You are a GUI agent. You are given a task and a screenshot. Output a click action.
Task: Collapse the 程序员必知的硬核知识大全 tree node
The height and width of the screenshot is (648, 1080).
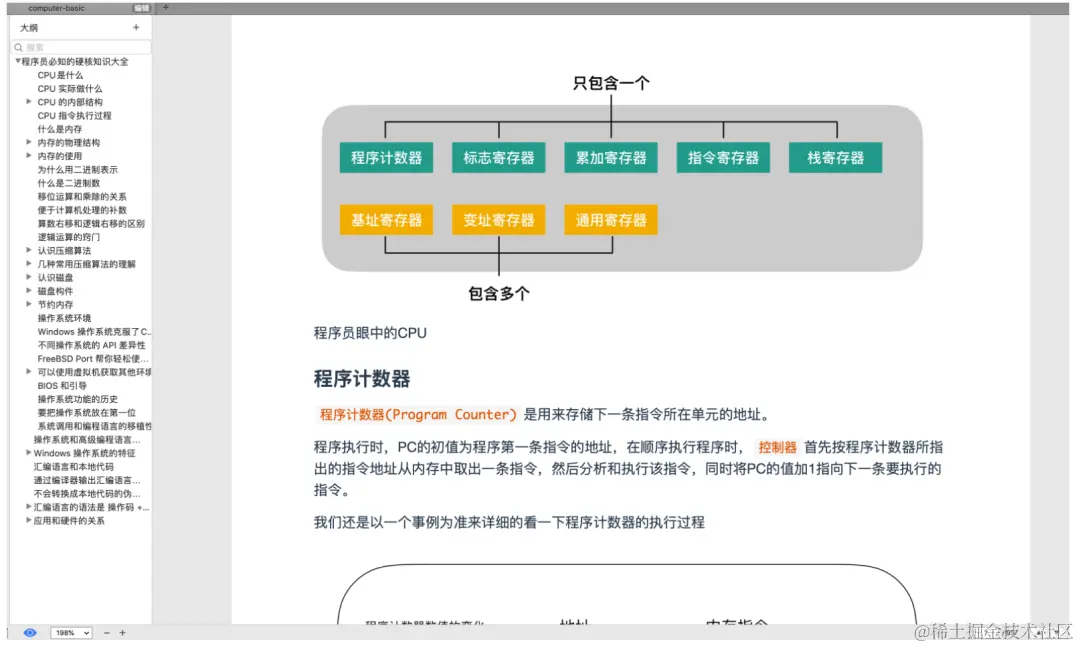16,61
